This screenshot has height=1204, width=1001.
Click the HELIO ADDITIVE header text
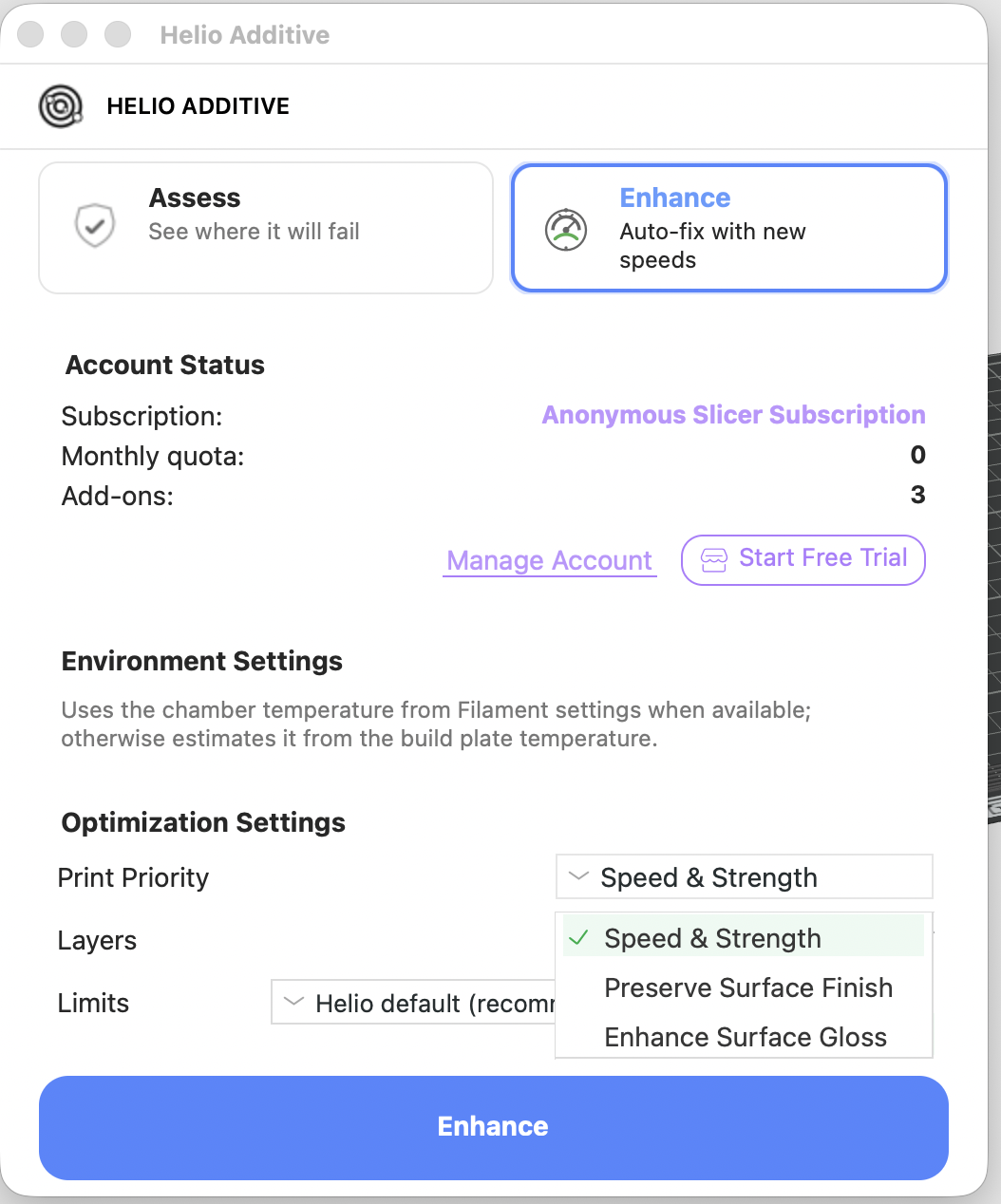[198, 106]
